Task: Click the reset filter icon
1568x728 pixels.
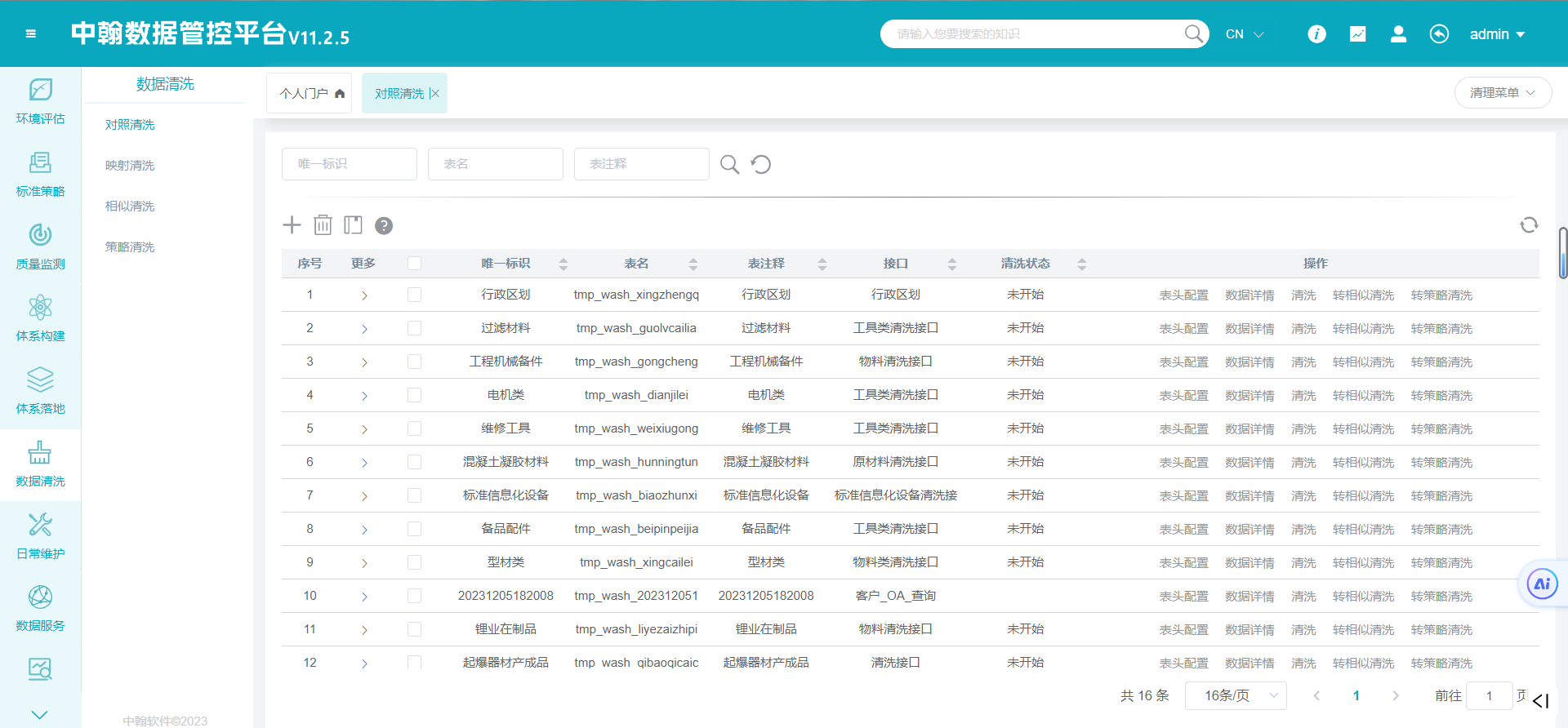Action: [761, 164]
